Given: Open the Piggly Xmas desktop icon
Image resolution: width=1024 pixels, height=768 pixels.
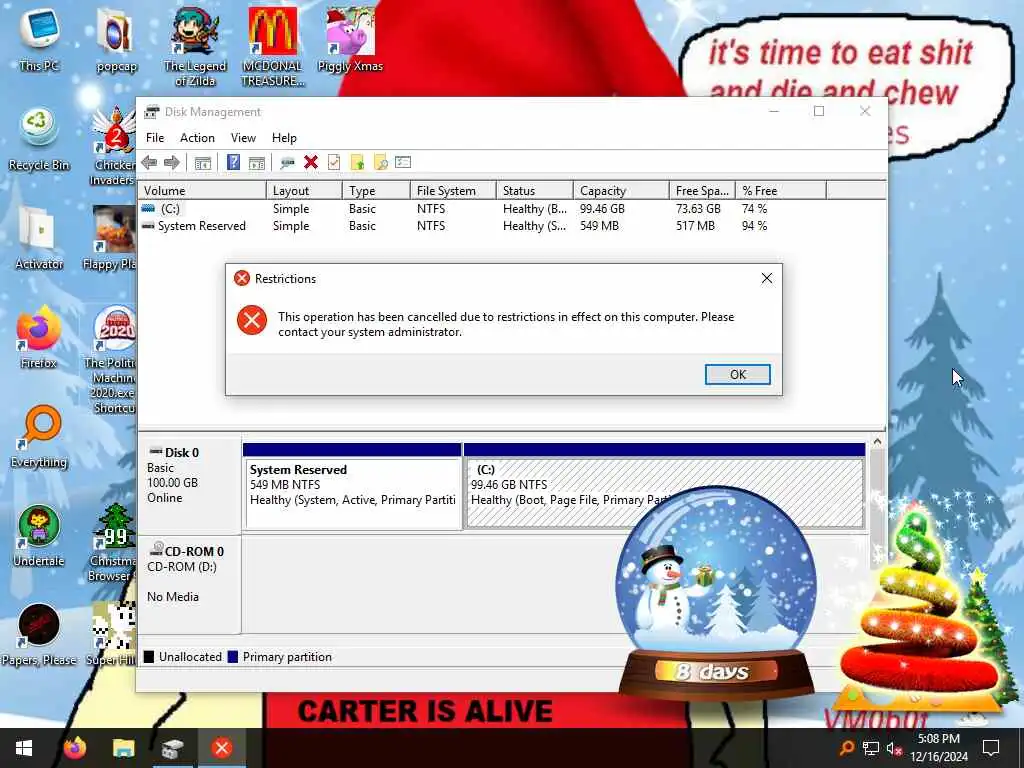Looking at the screenshot, I should 350,40.
